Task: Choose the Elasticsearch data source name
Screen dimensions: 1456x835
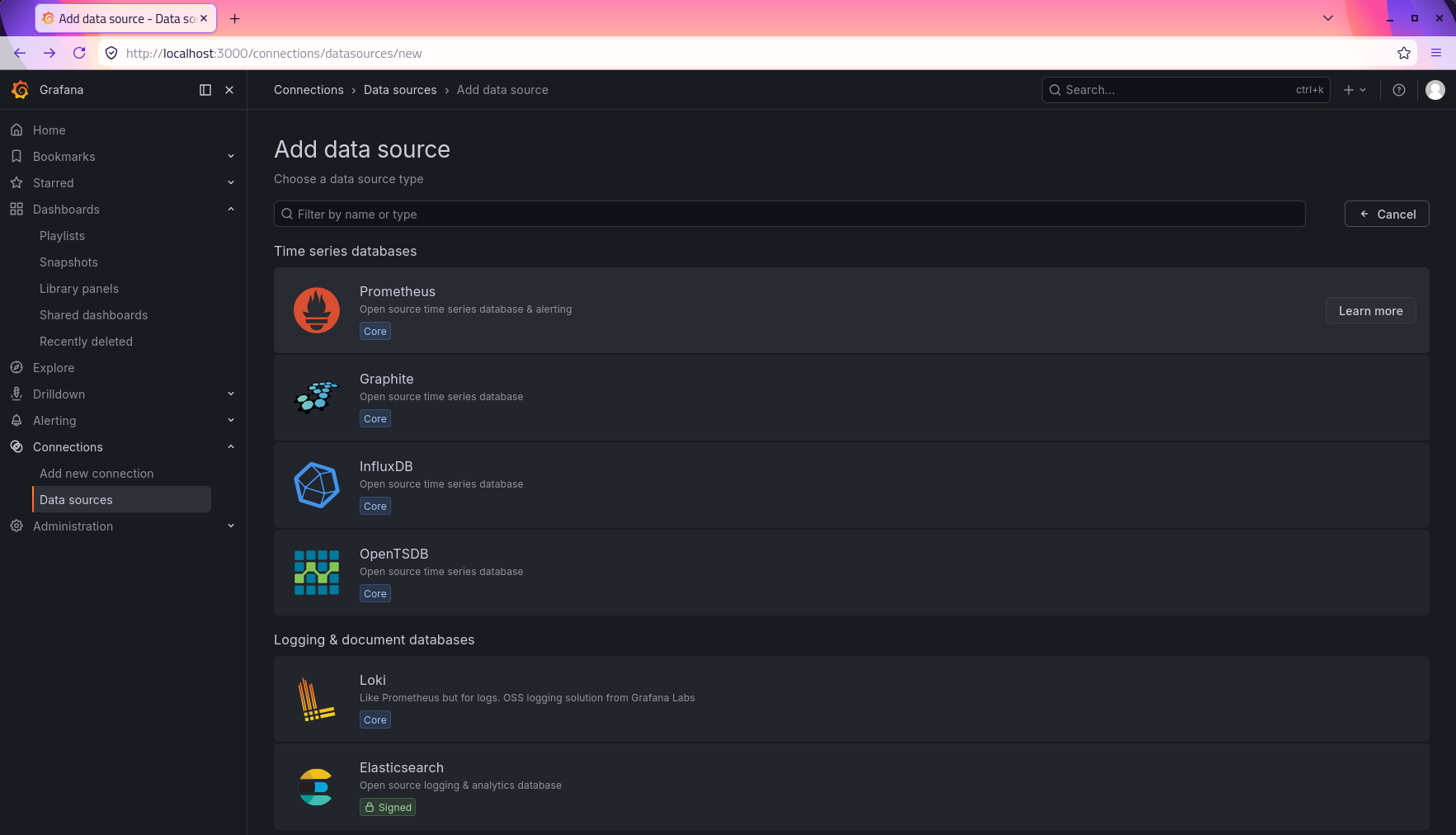Action: 401,767
